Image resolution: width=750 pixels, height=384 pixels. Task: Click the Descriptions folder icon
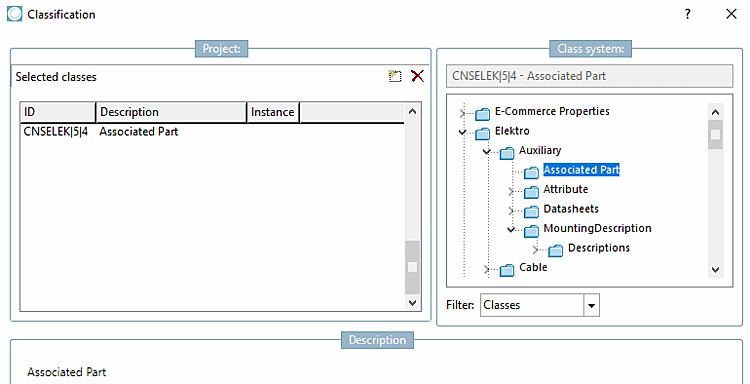pyautogui.click(x=555, y=251)
